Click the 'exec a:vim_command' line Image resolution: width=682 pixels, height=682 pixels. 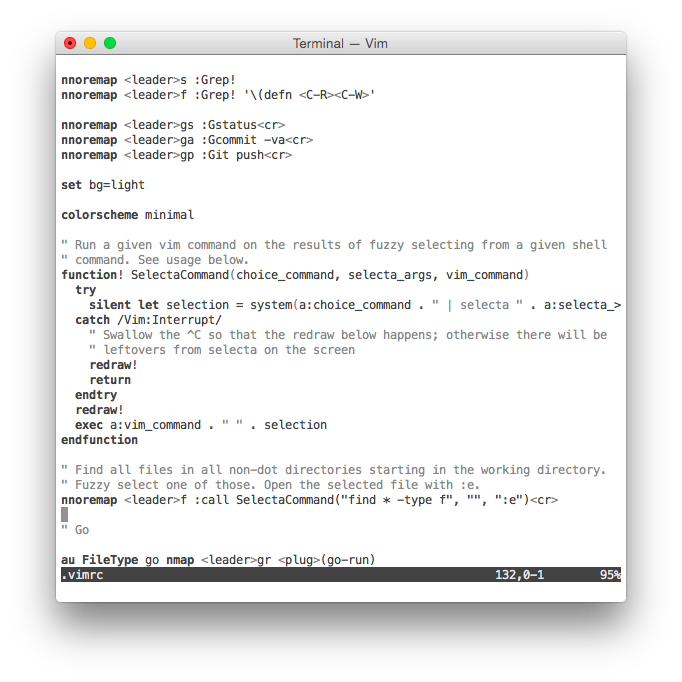[201, 425]
